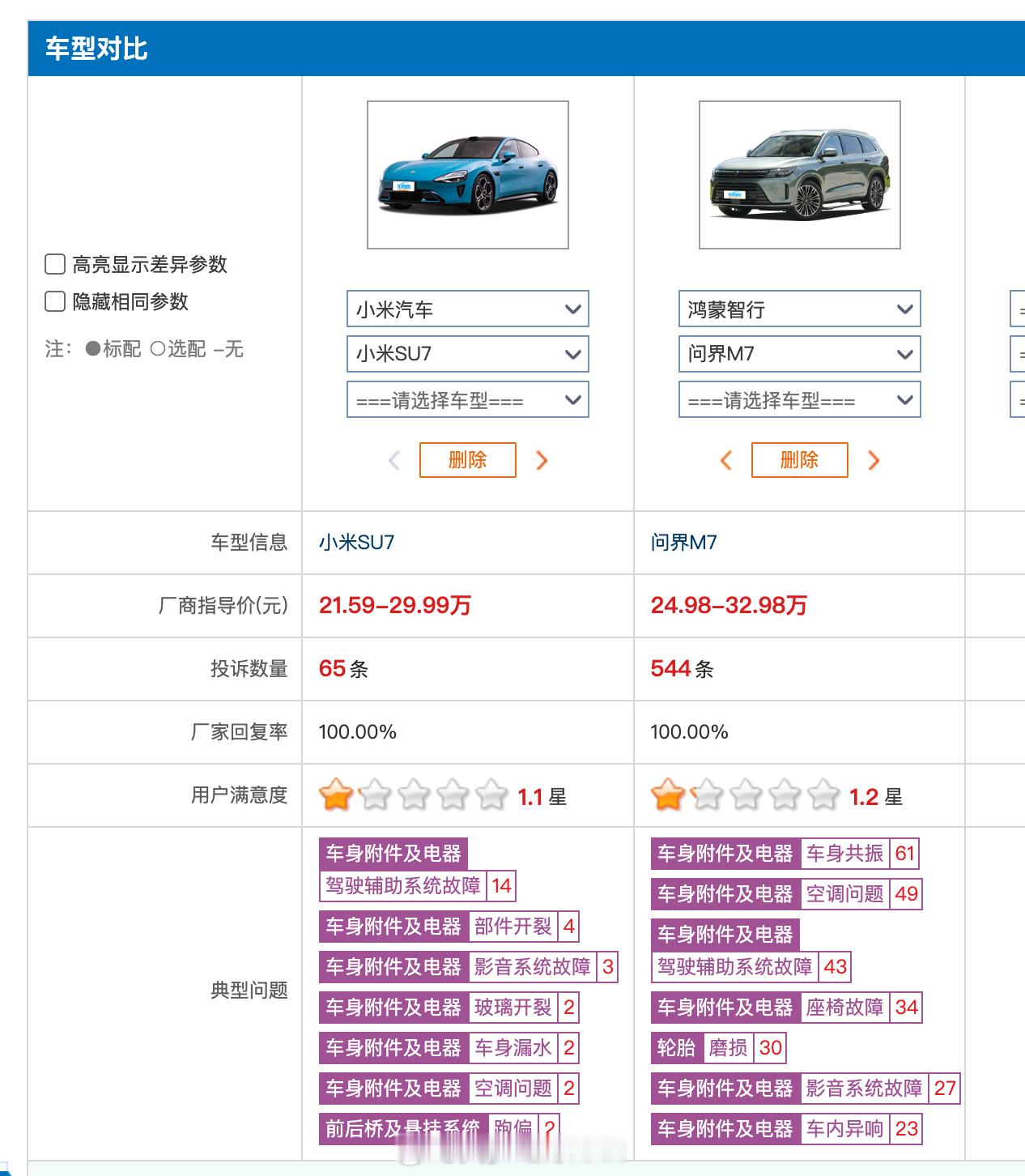Select 玻璃开裂 2 issue tag
This screenshot has width=1025, height=1176.
449,1007
